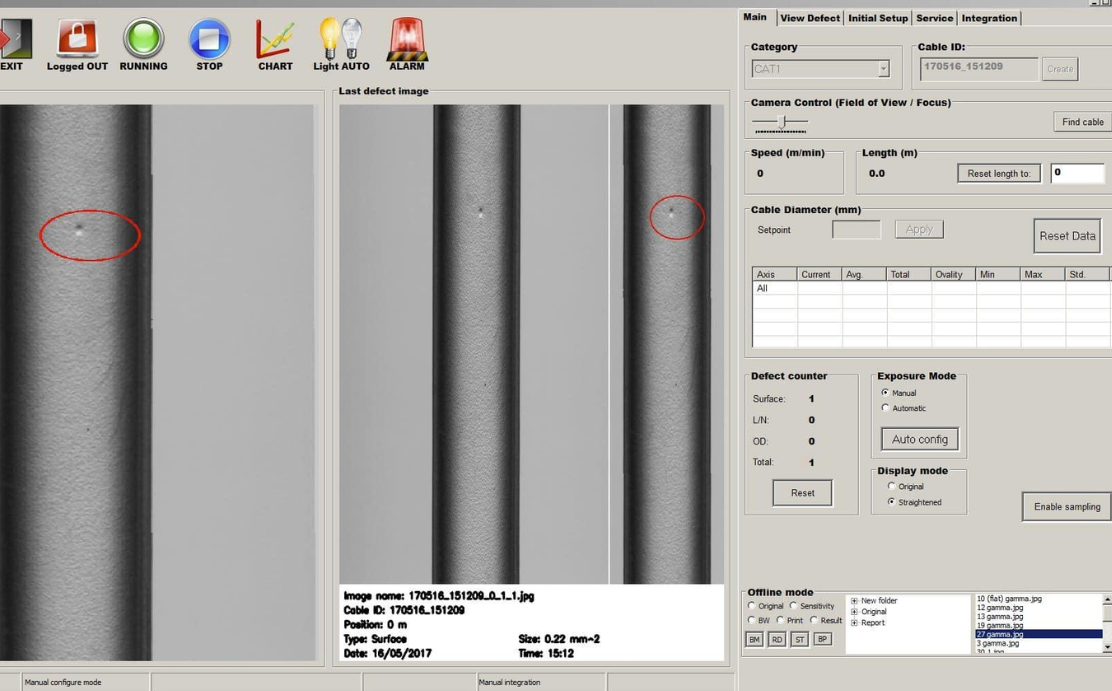Click the blue STOP icon

coord(209,38)
